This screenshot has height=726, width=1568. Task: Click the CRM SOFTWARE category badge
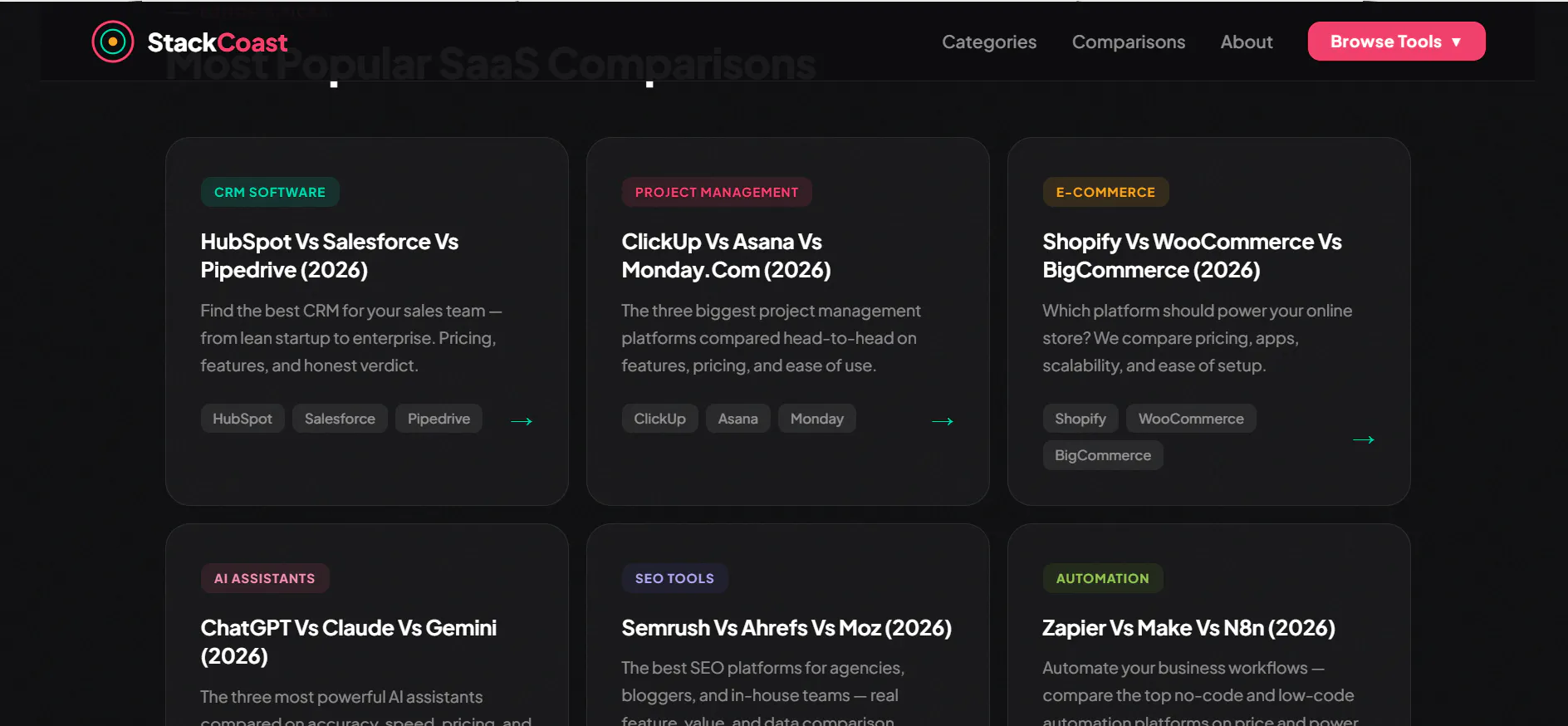tap(270, 192)
